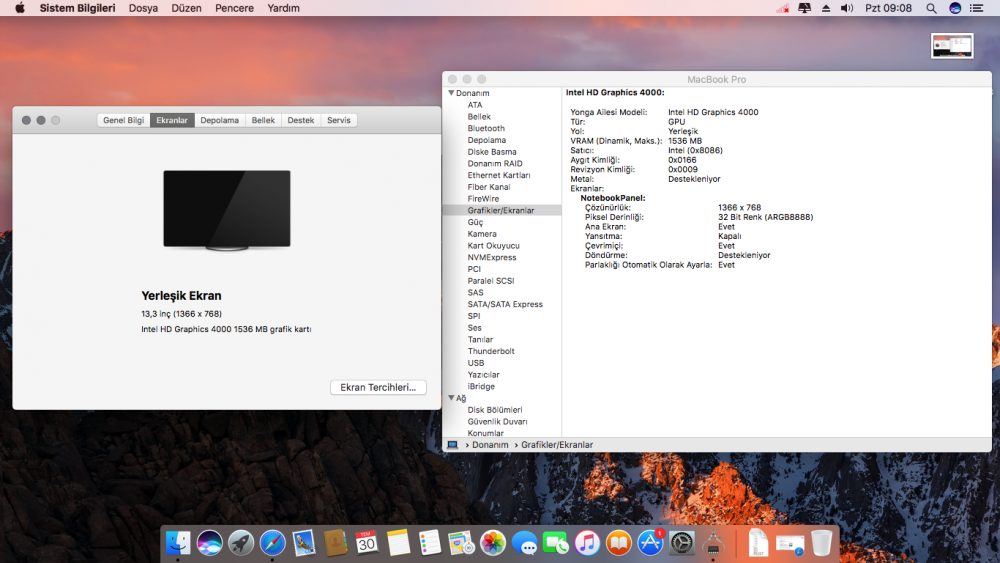The height and width of the screenshot is (563, 1000).
Task: Select Grafikler/Ekranlar in the sidebar
Action: (502, 210)
